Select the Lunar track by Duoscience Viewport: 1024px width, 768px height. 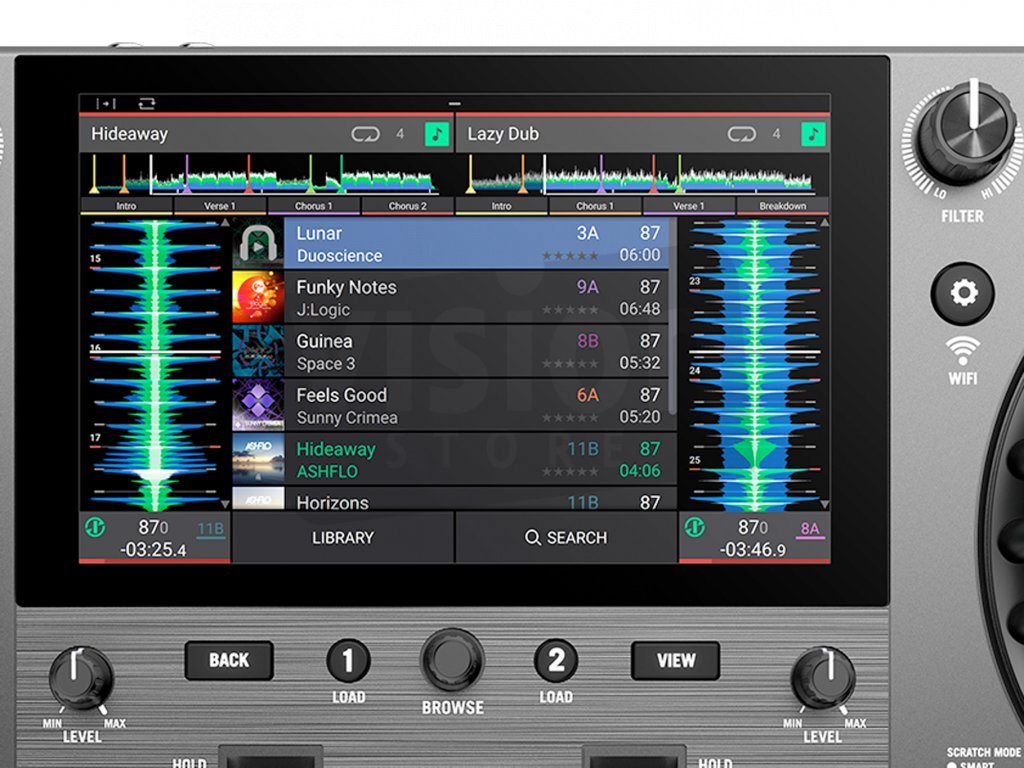[476, 244]
